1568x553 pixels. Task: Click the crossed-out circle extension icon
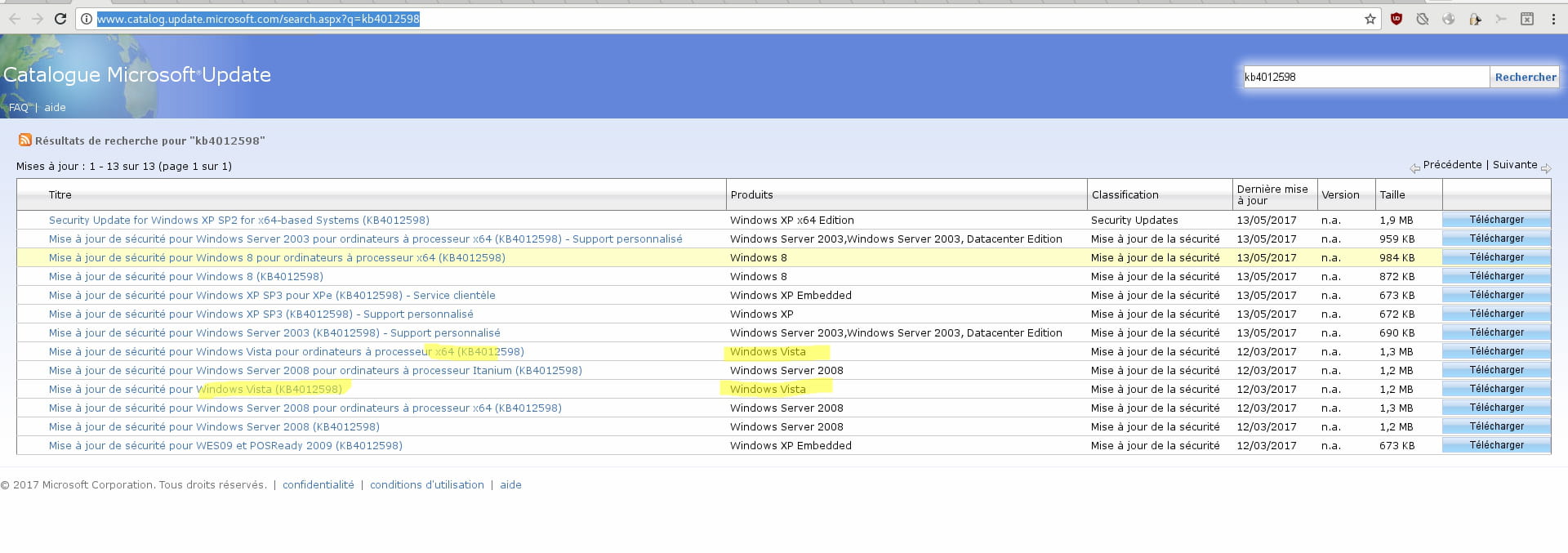(x=1423, y=19)
